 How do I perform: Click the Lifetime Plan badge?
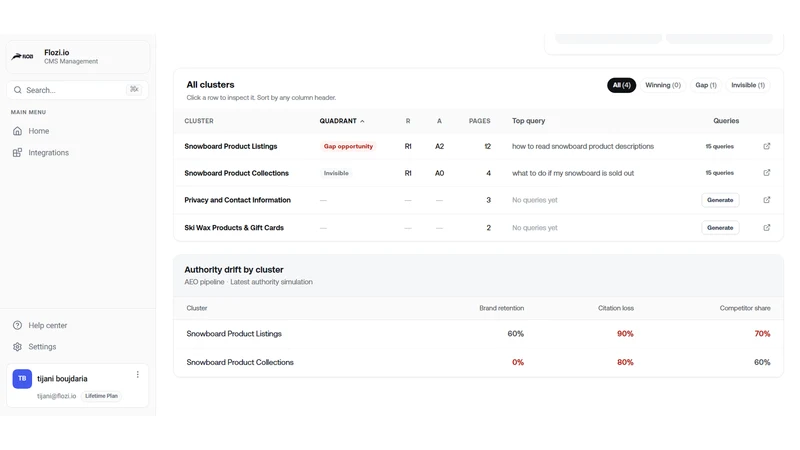click(x=101, y=396)
